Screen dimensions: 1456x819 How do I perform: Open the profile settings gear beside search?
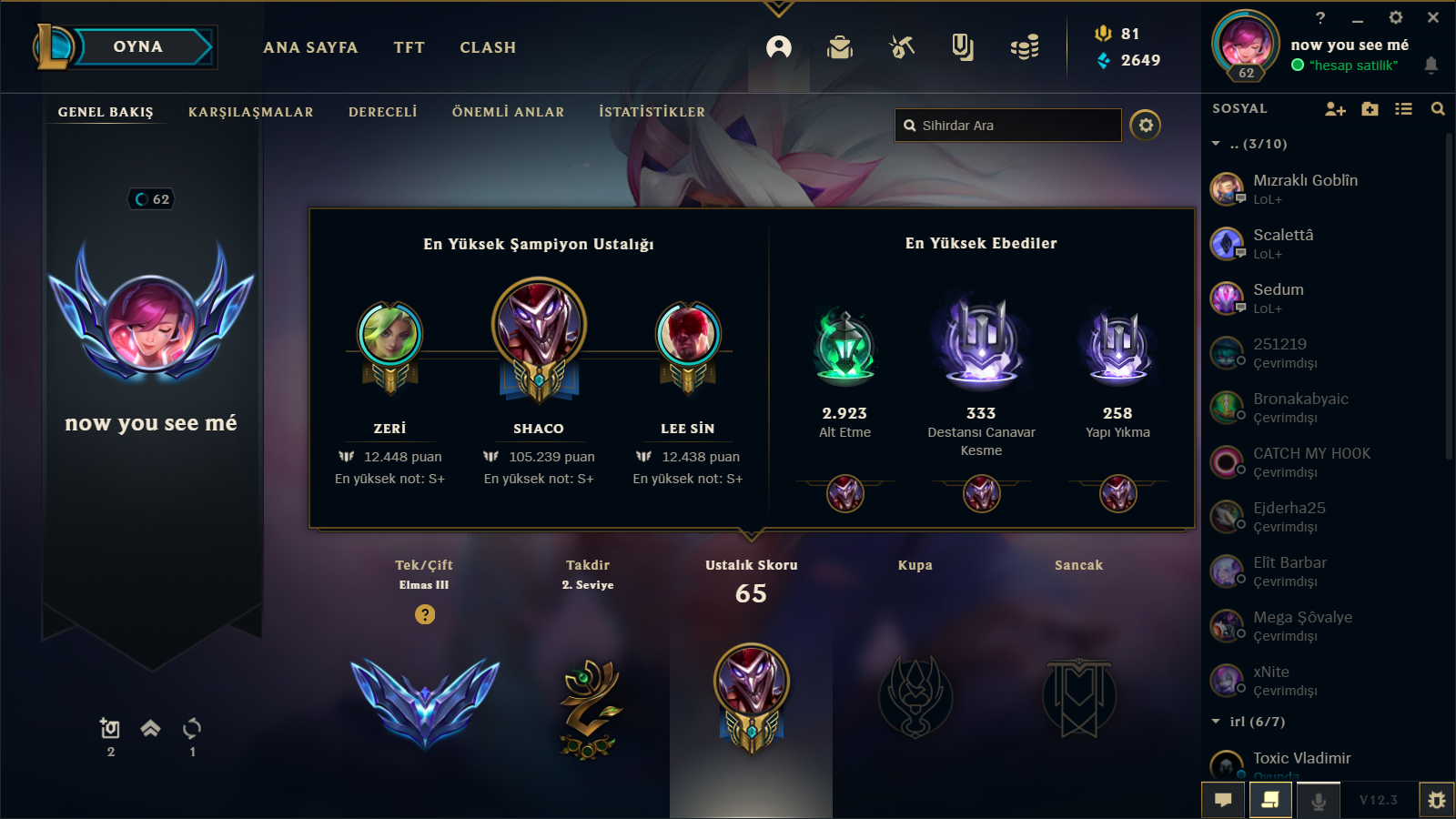click(x=1146, y=125)
